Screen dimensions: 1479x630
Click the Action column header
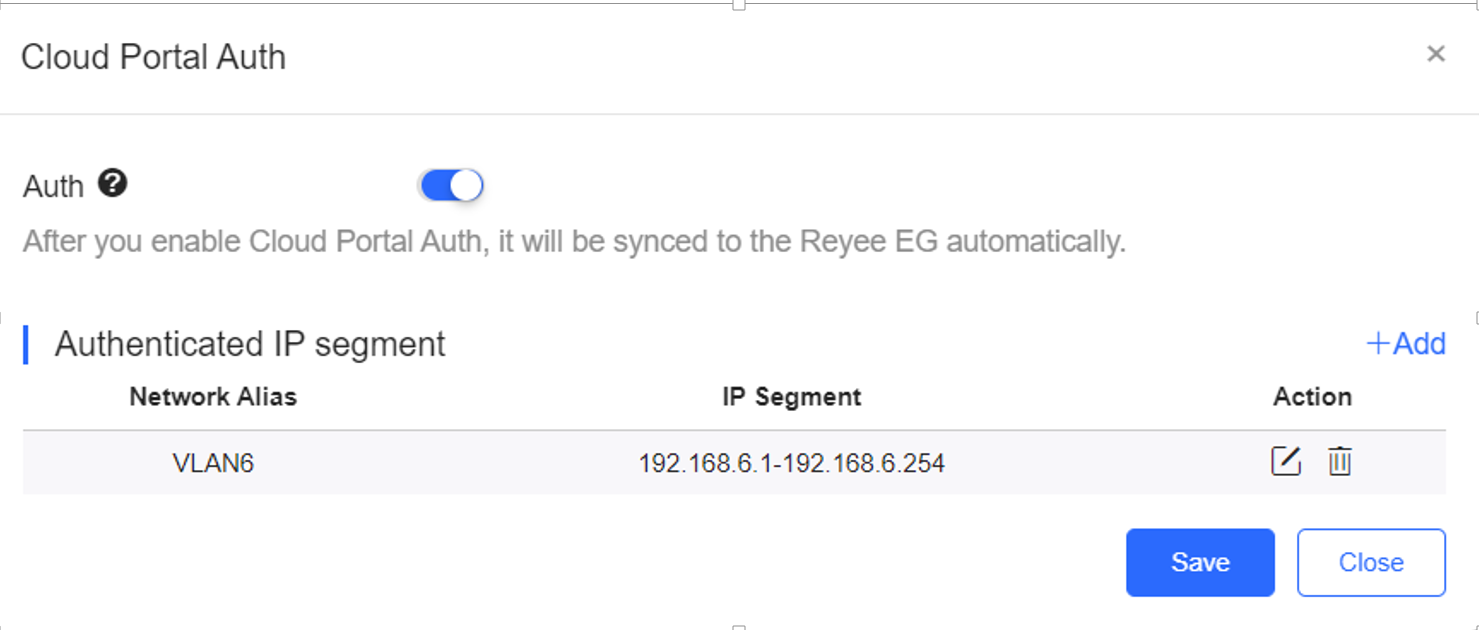[x=1312, y=397]
